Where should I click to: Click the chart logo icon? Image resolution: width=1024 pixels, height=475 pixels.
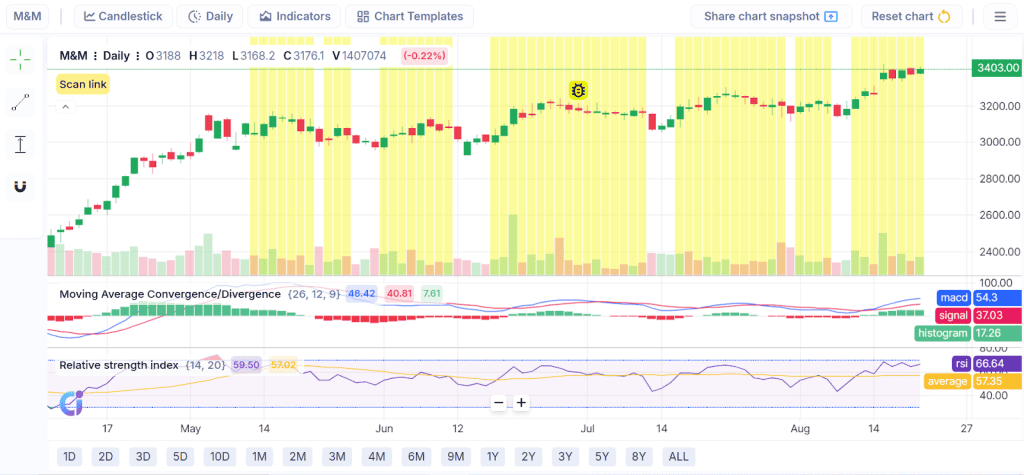(71, 403)
